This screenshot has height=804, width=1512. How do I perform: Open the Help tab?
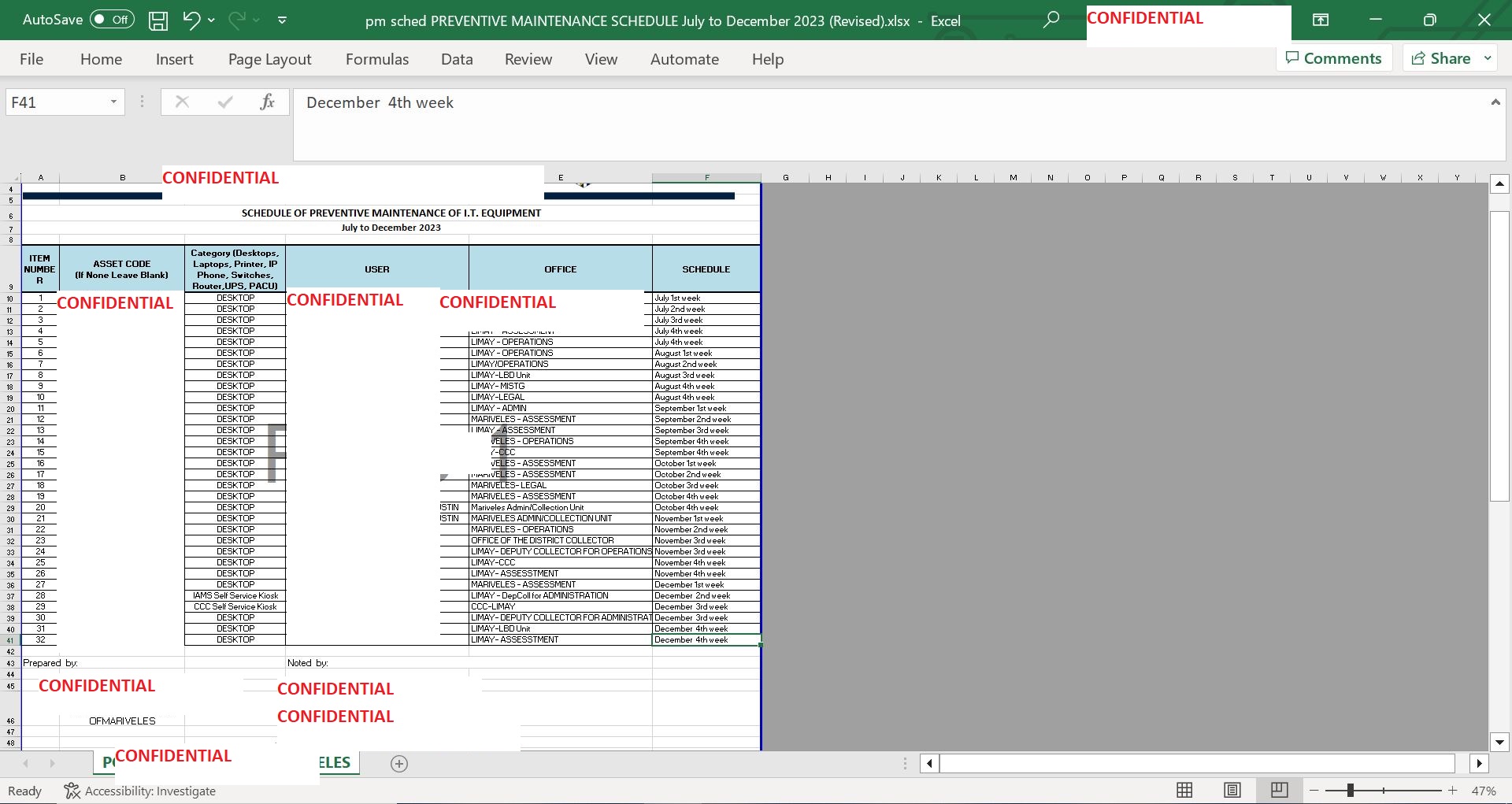click(768, 59)
